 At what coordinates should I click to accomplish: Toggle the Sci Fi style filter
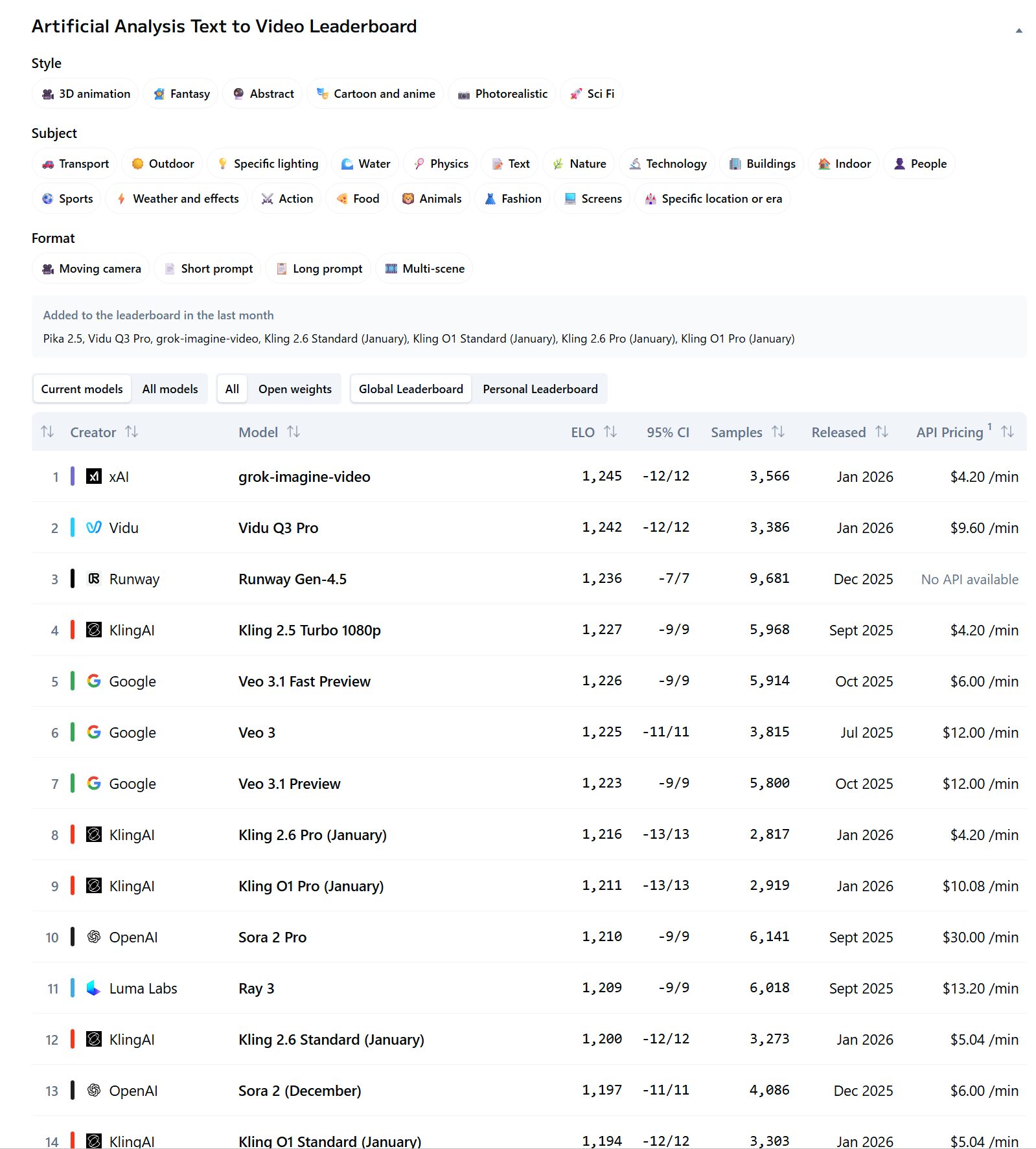pyautogui.click(x=592, y=94)
